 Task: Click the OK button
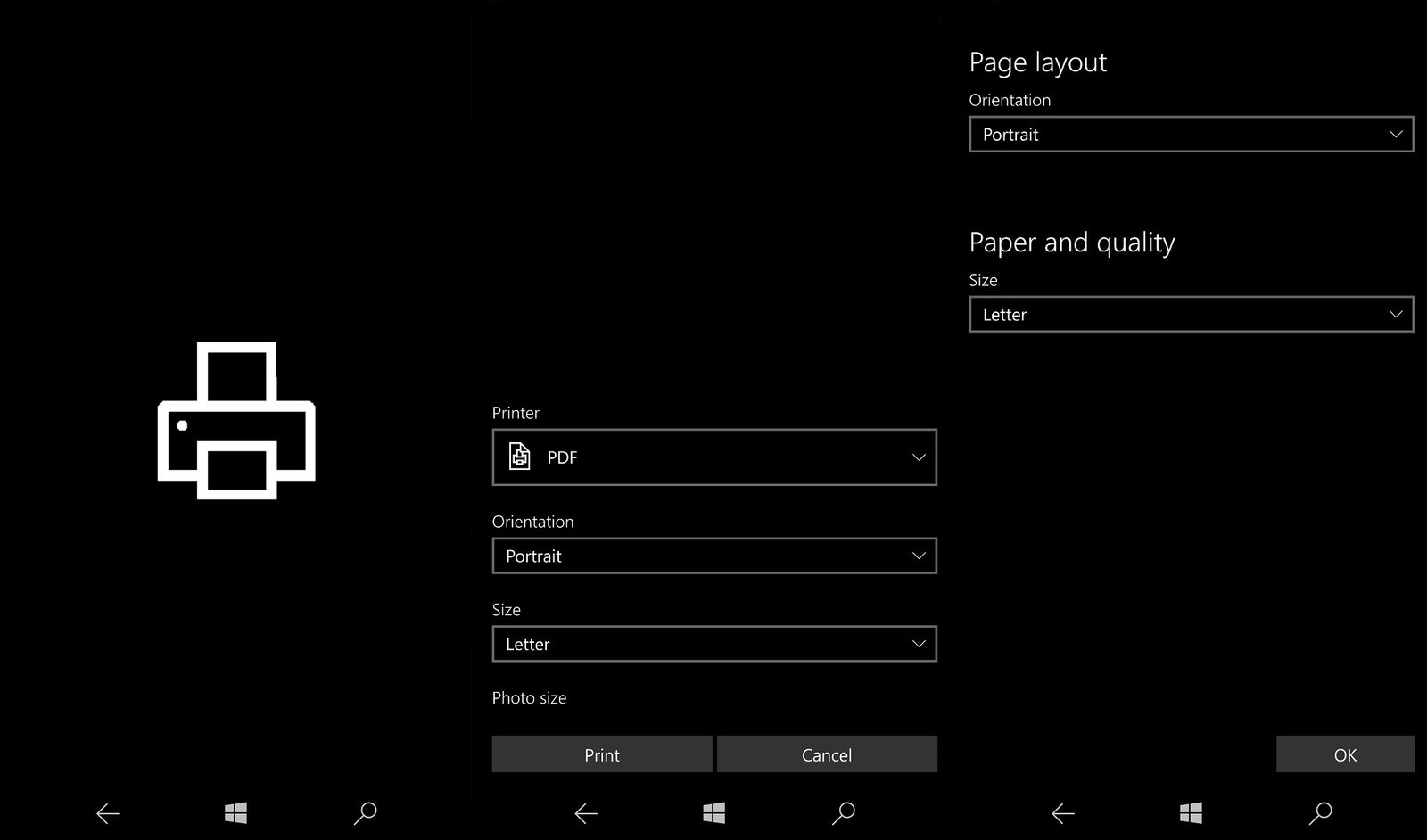1345,754
